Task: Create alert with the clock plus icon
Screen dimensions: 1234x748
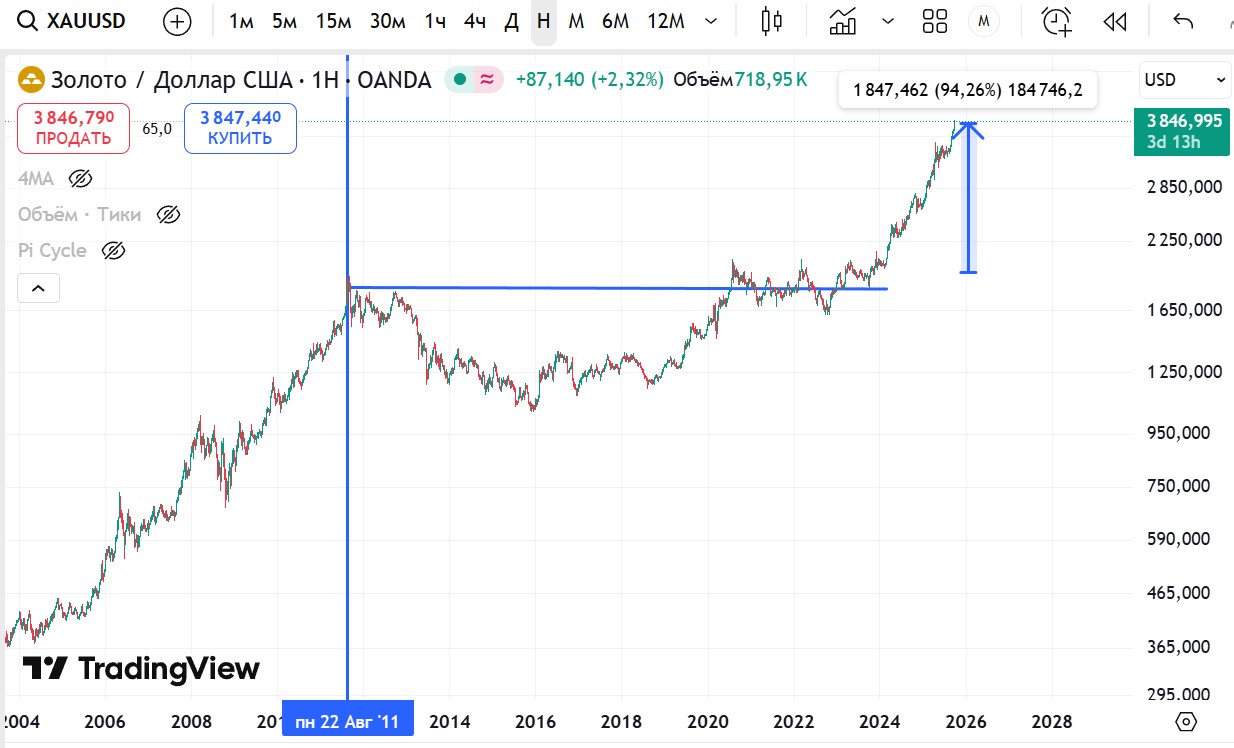Action: click(x=1056, y=21)
